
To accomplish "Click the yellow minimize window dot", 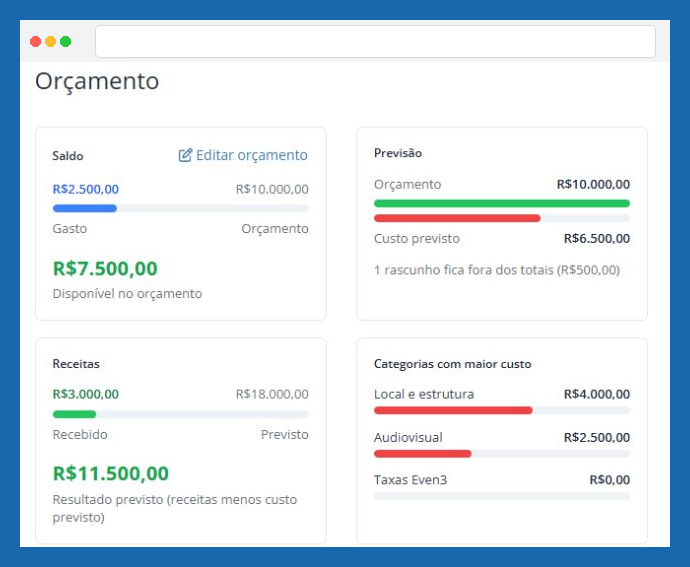I will (51, 41).
